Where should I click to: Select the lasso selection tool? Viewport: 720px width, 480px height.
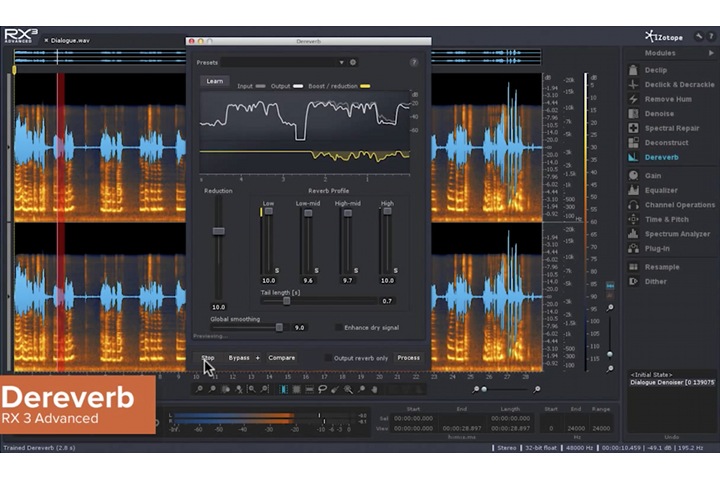[x=322, y=390]
